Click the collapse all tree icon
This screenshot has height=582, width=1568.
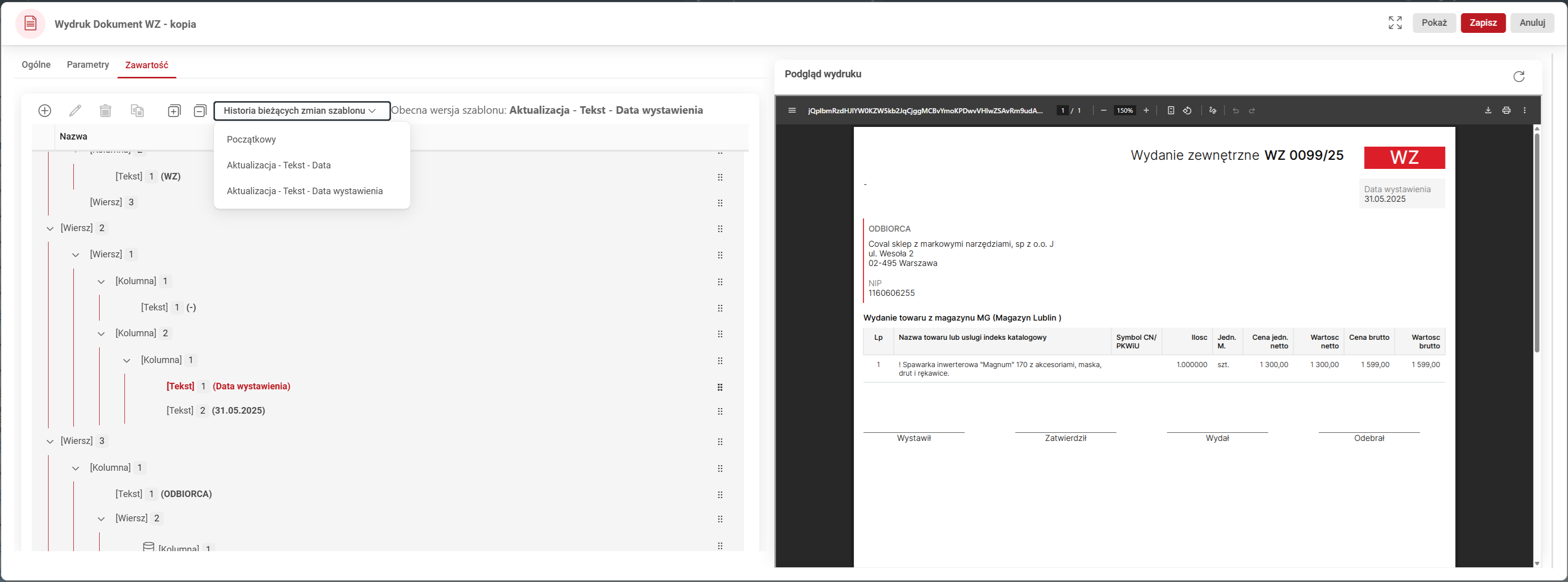[200, 110]
